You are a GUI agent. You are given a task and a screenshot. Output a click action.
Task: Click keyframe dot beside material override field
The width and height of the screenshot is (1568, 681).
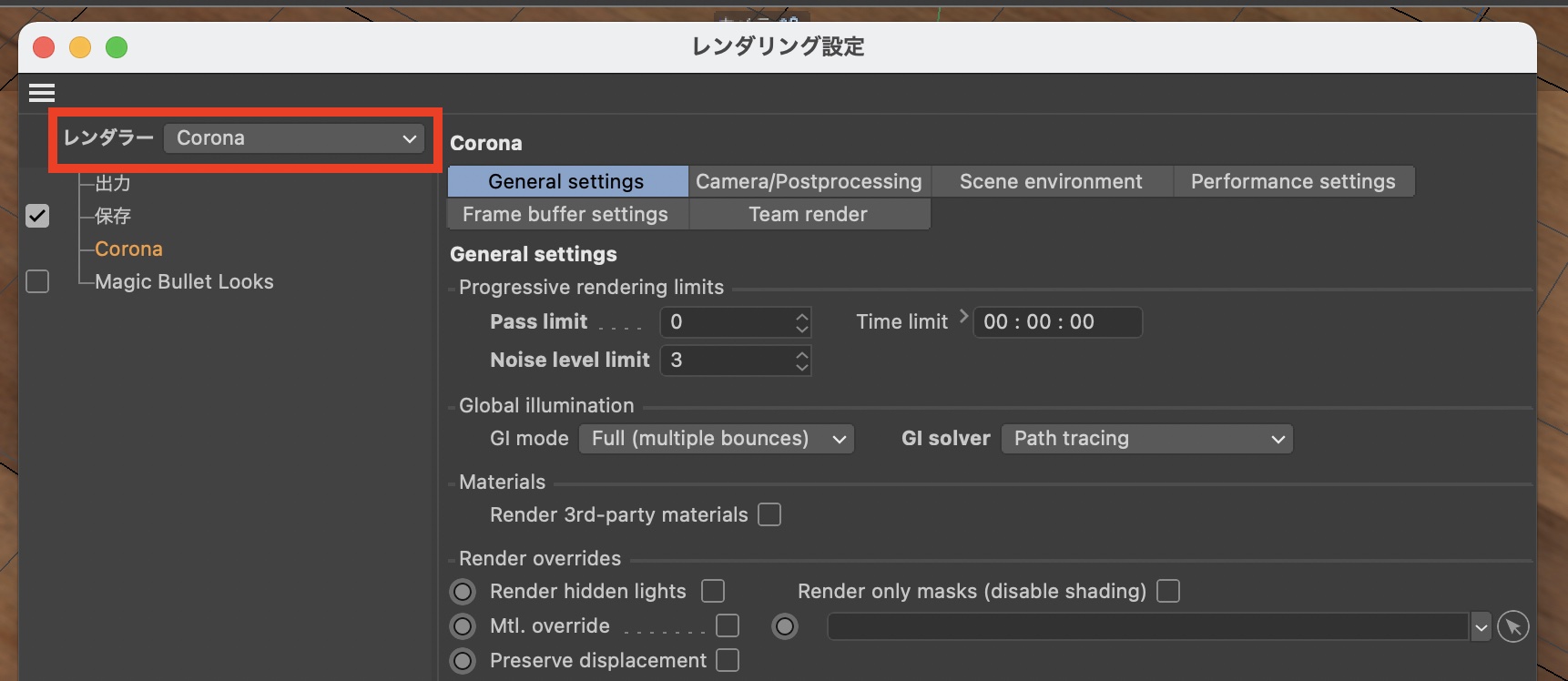785,626
